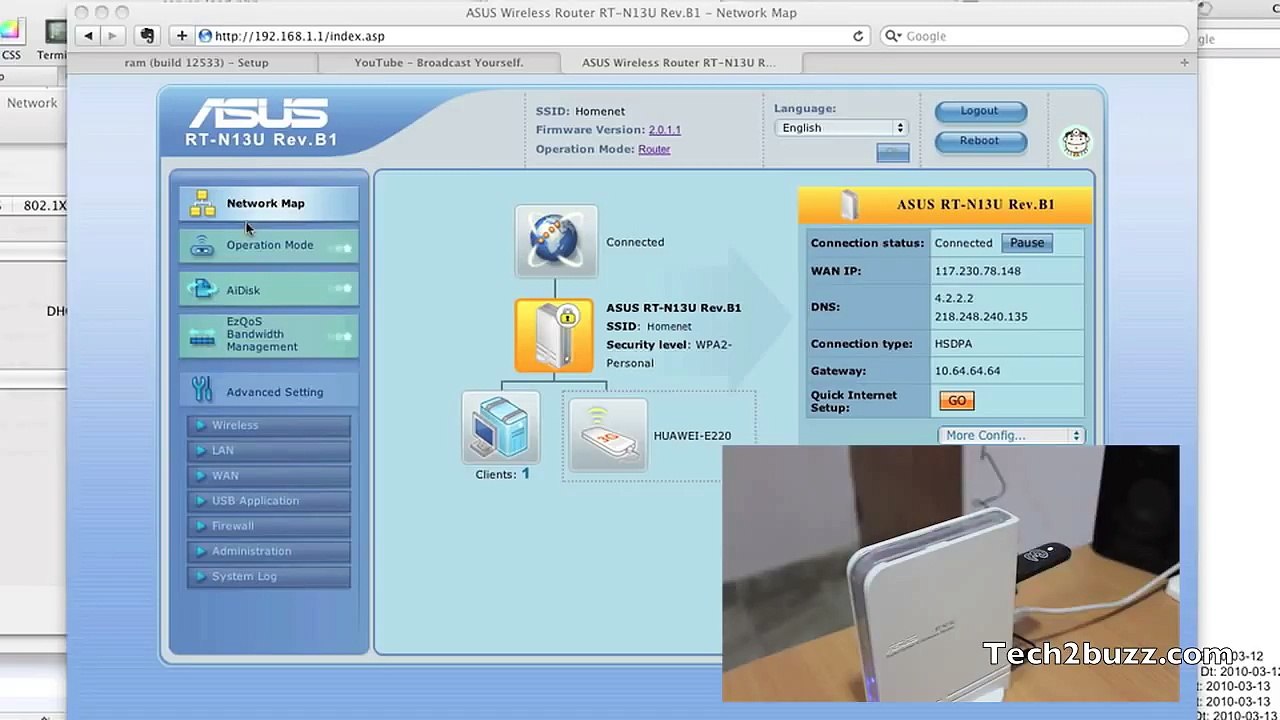Select the Internet globe icon in network map
Image resolution: width=1280 pixels, height=720 pixels.
(x=556, y=241)
